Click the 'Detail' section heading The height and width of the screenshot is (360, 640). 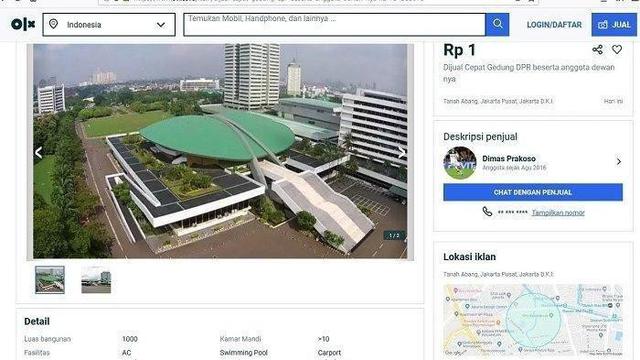(x=37, y=321)
